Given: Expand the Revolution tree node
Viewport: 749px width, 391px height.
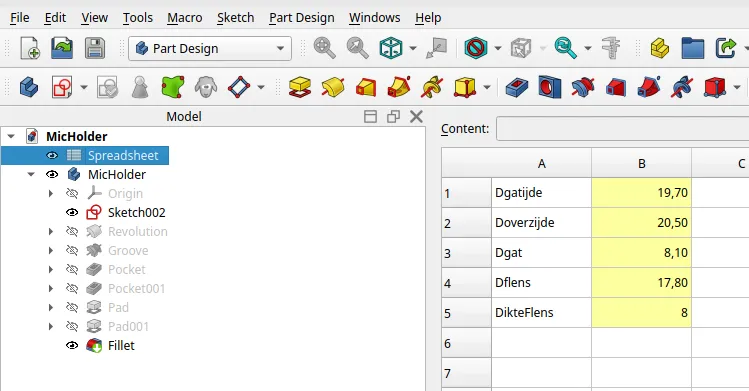Looking at the screenshot, I should [x=51, y=232].
